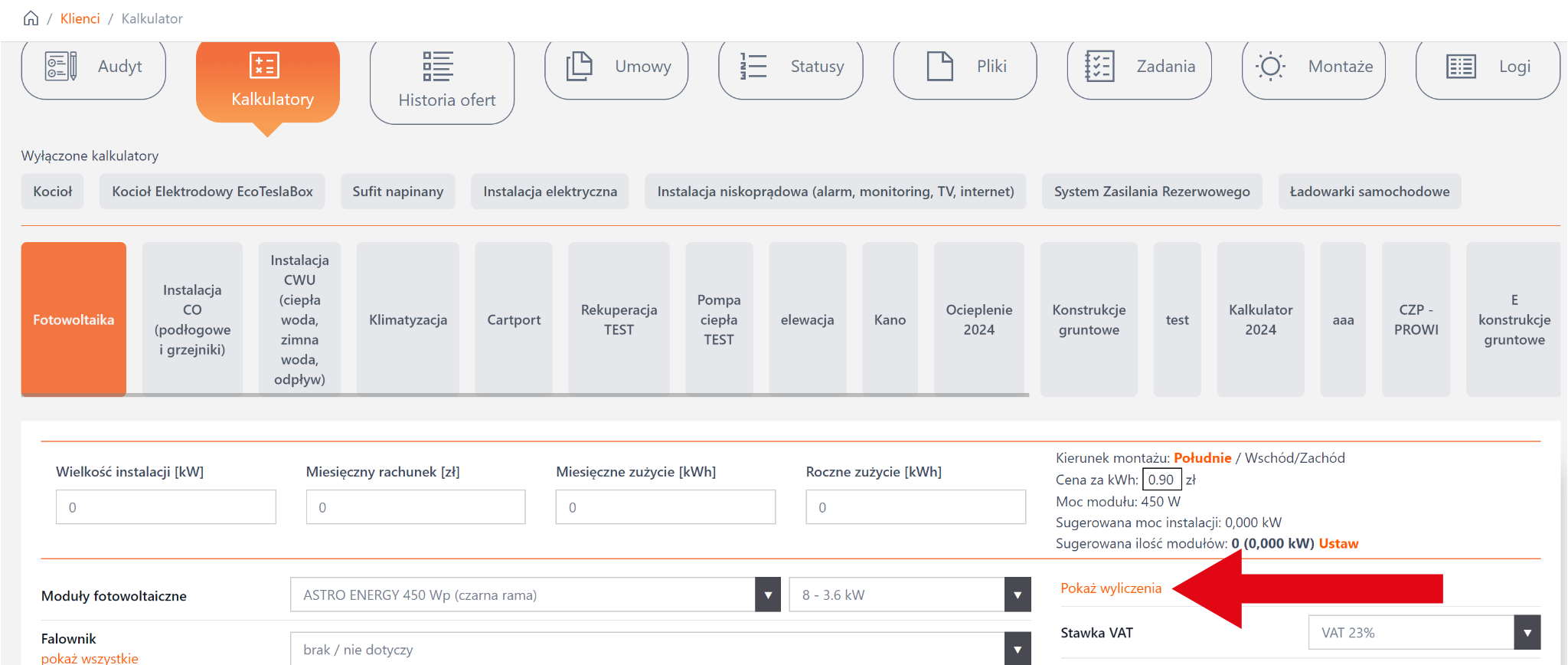Expand the ASTRO ENERGY module dropdown
Viewport: 1568px width, 665px height.
[767, 595]
